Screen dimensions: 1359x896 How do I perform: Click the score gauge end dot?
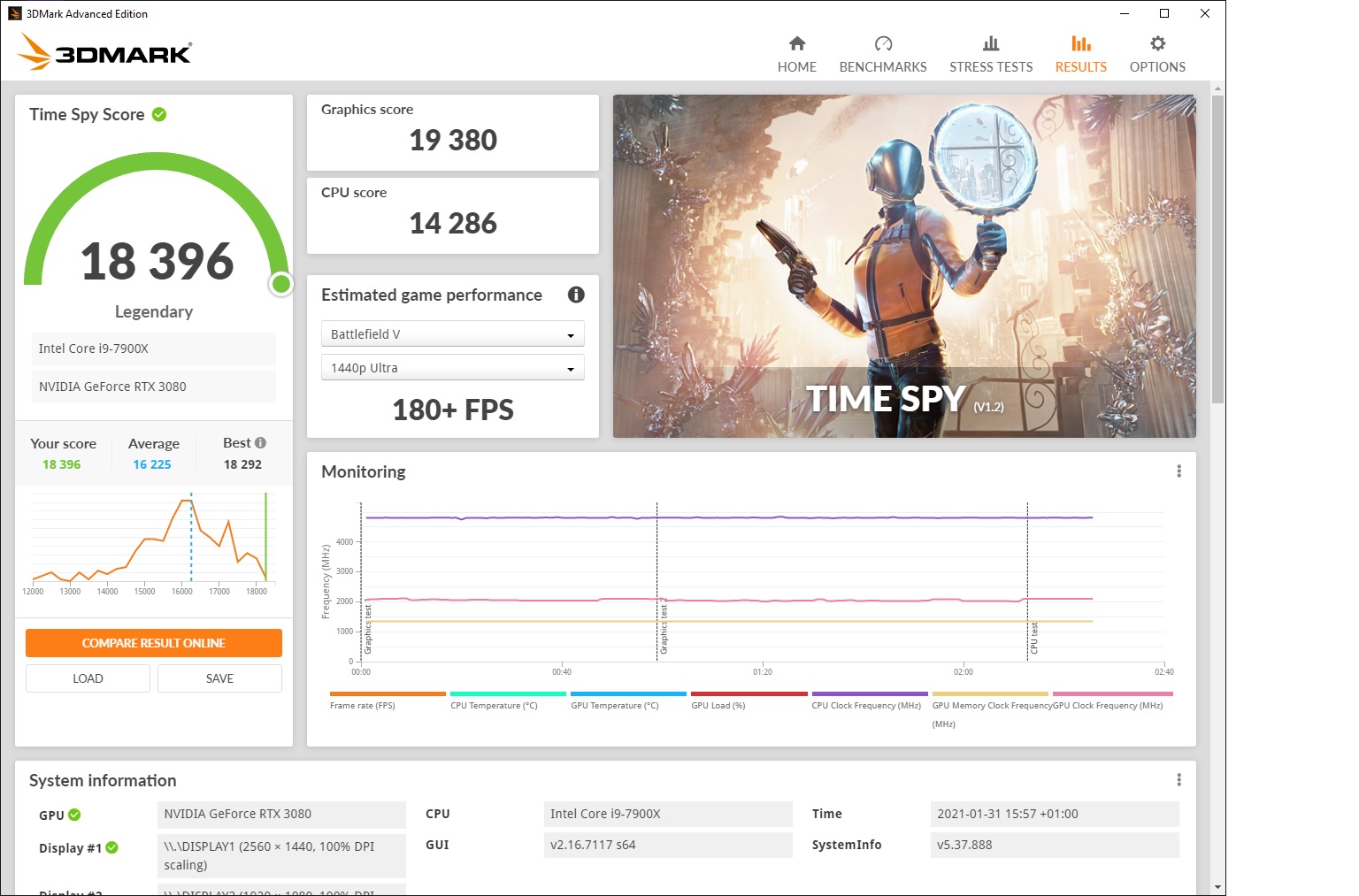coord(281,284)
